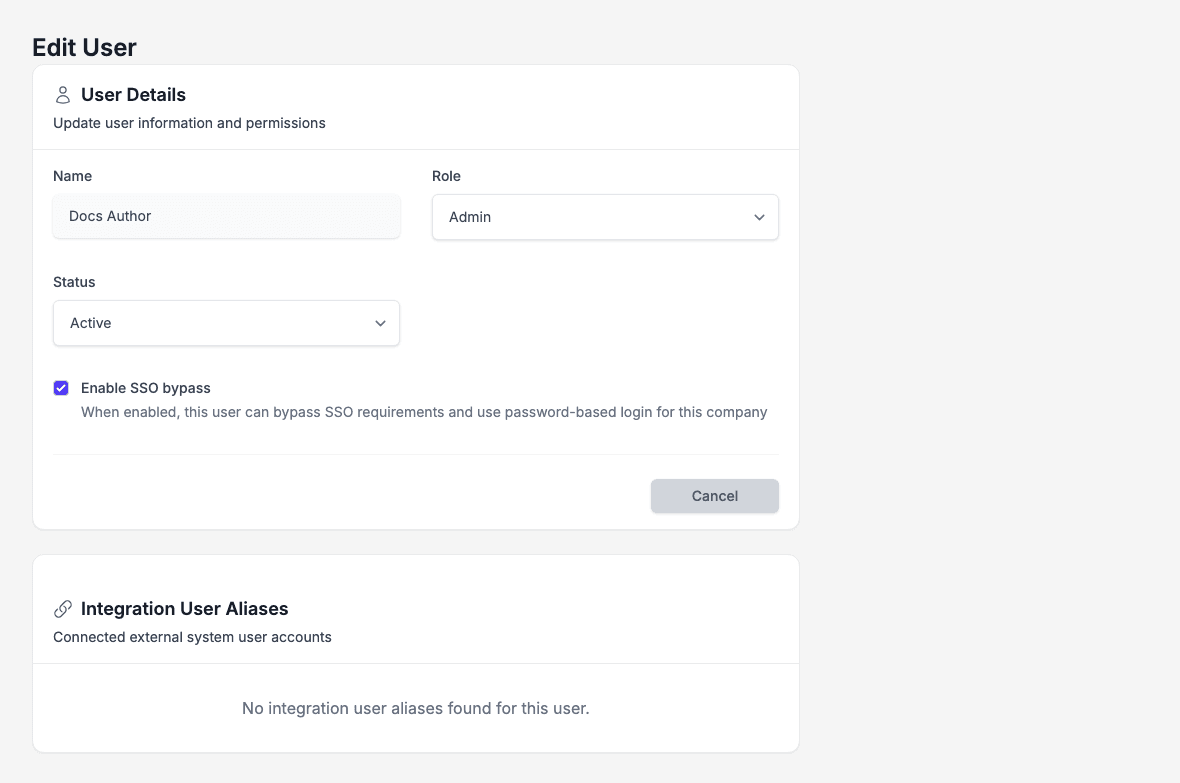The width and height of the screenshot is (1180, 783).
Task: Click the SSO bypass description text
Action: (x=424, y=412)
